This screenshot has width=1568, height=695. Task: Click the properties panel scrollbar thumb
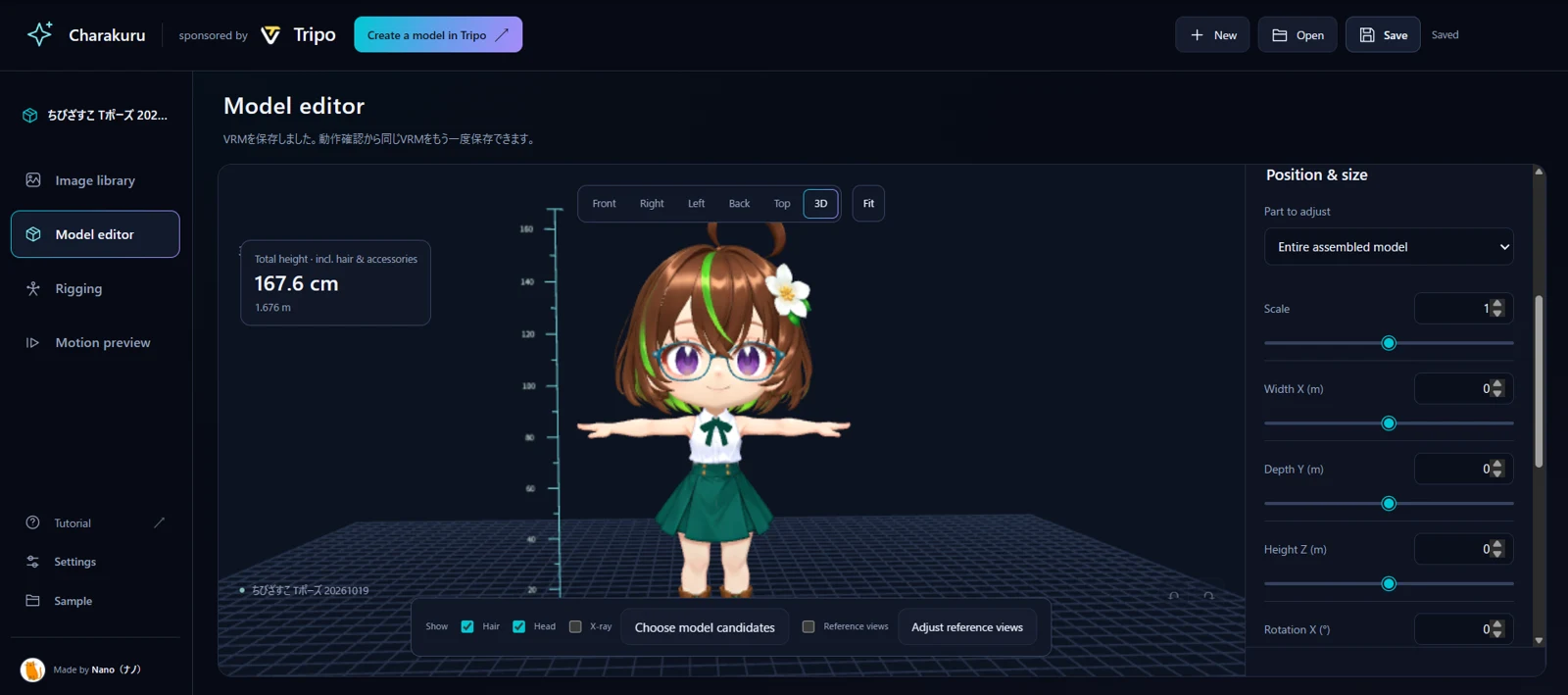[1539, 380]
